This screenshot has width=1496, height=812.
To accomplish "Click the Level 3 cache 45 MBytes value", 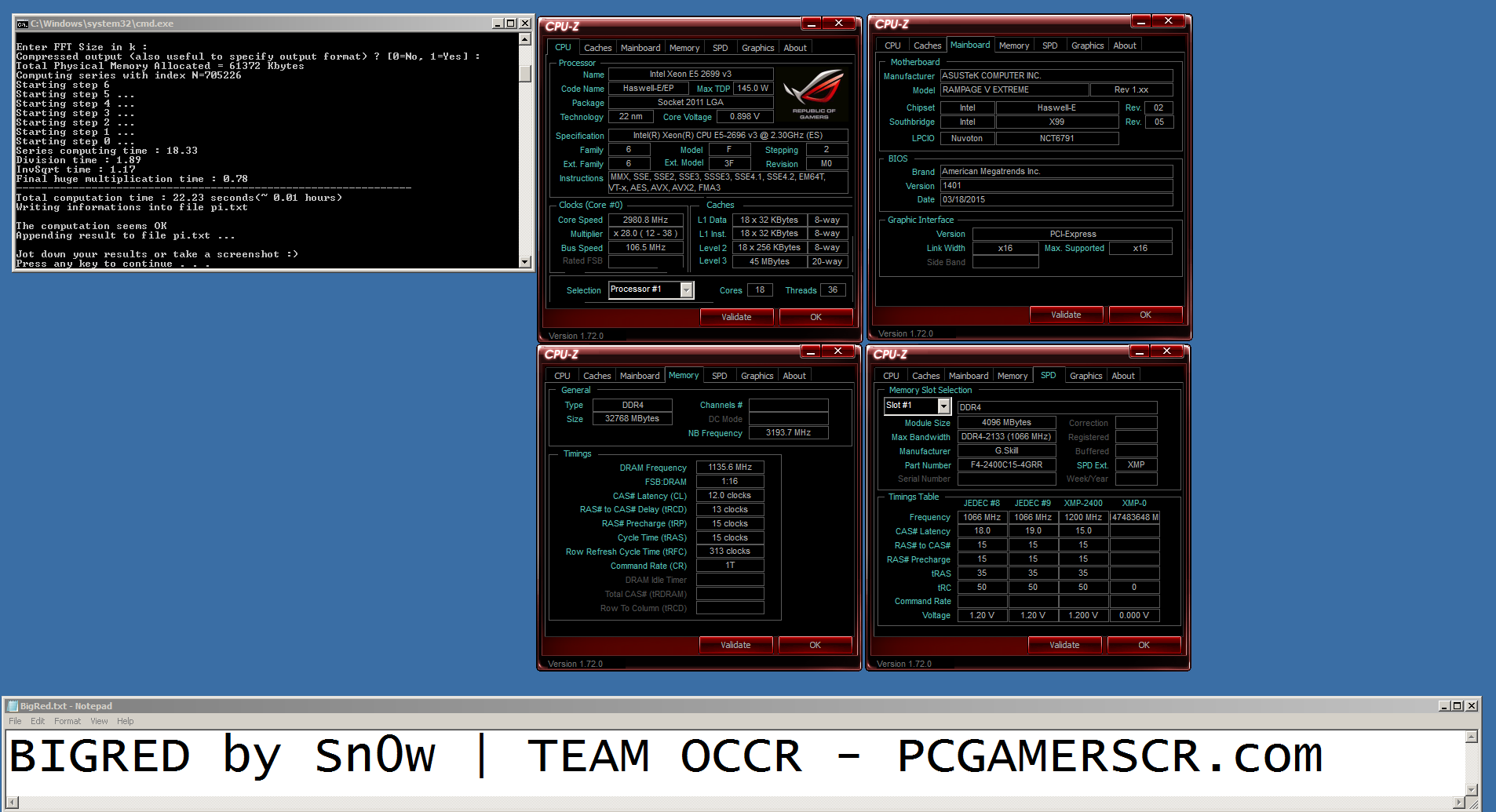I will pos(769,261).
